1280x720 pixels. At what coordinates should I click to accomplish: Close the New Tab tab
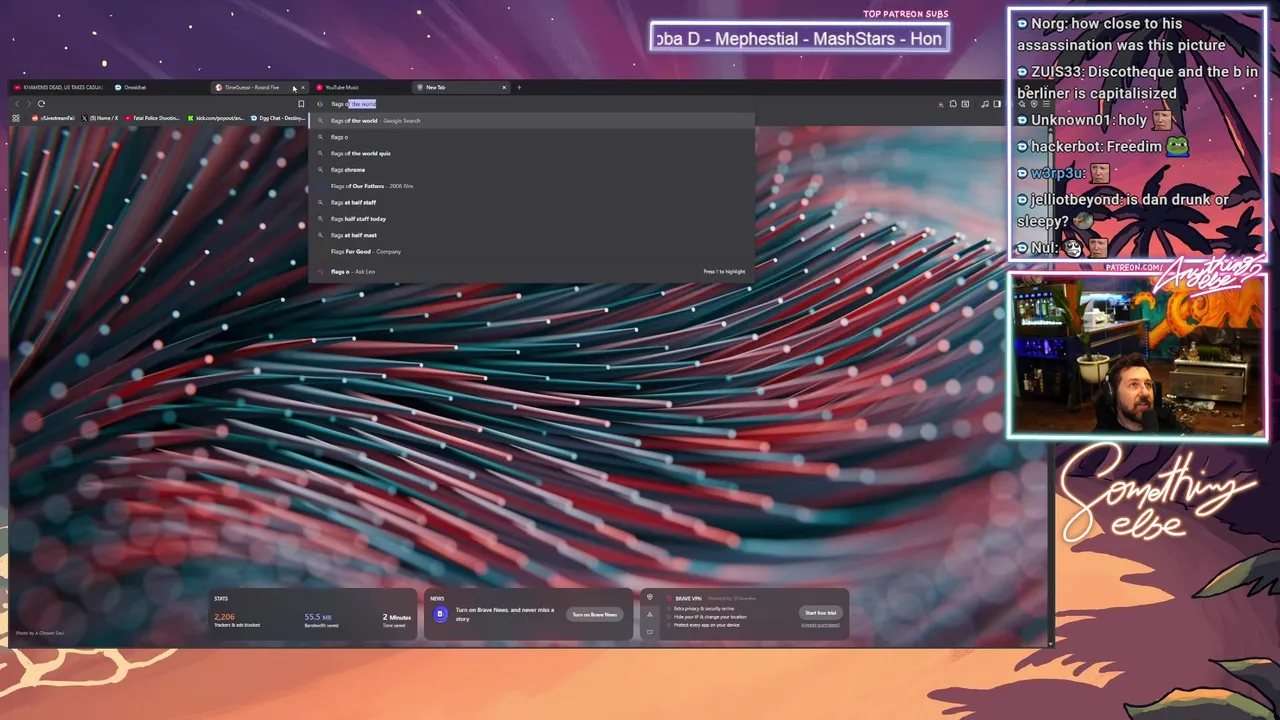point(504,87)
